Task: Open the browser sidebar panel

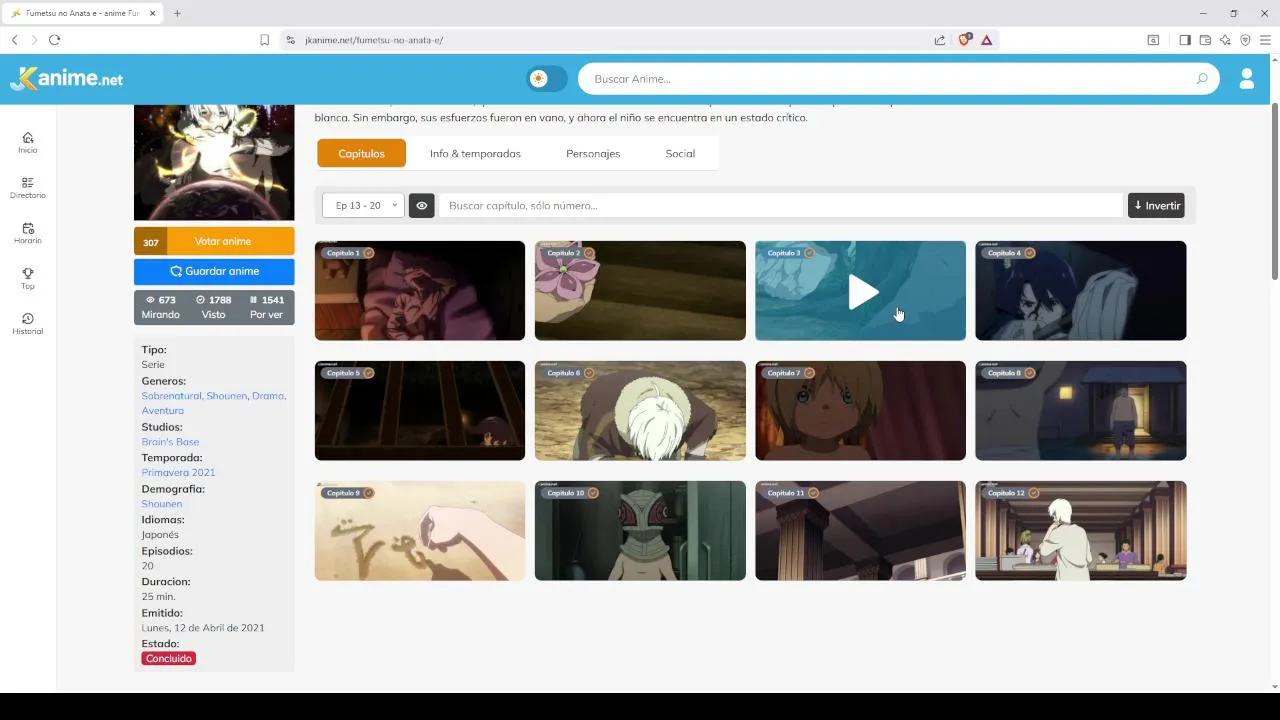Action: coord(1185,40)
